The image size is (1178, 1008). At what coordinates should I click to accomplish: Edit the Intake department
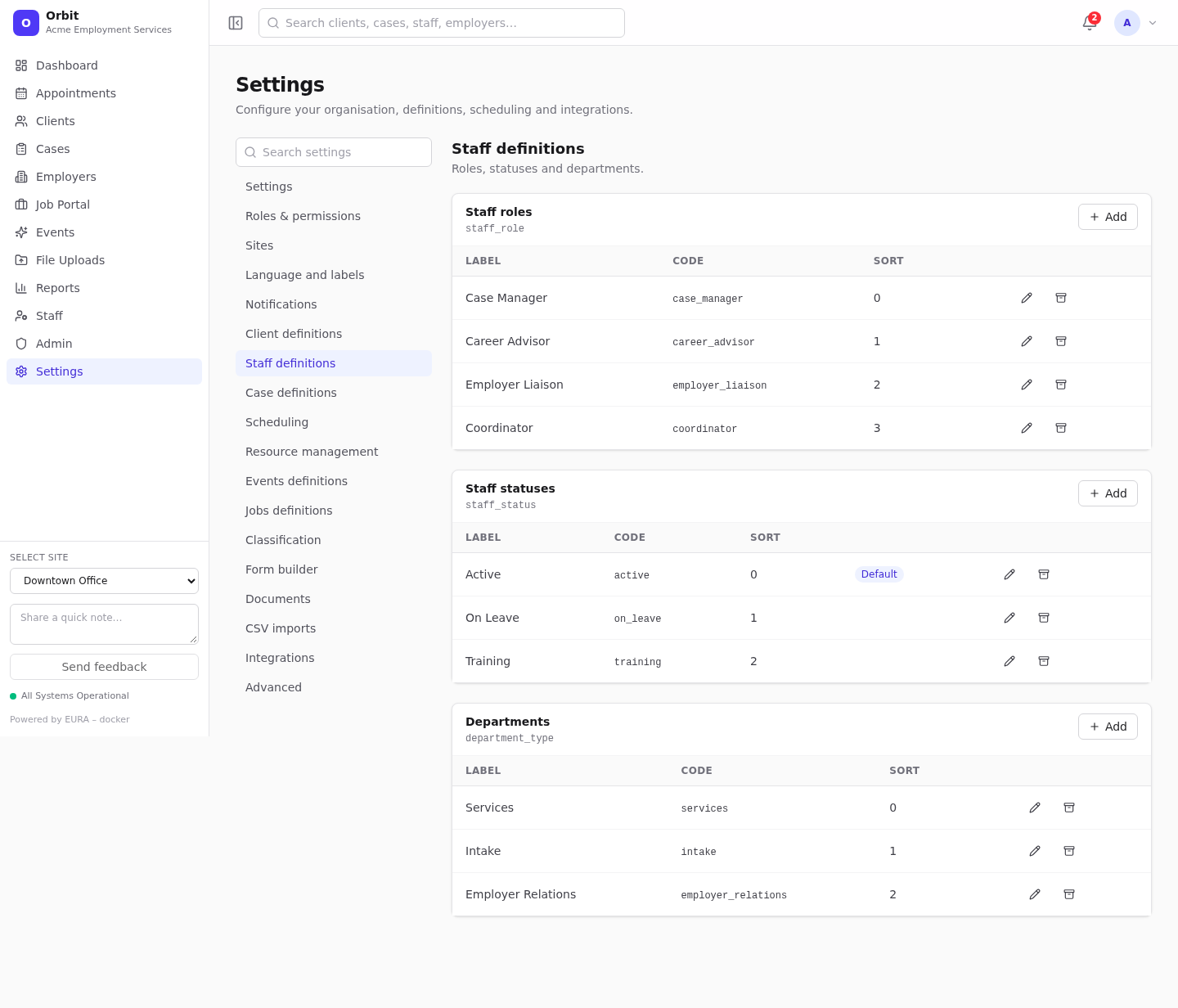pyautogui.click(x=1035, y=851)
